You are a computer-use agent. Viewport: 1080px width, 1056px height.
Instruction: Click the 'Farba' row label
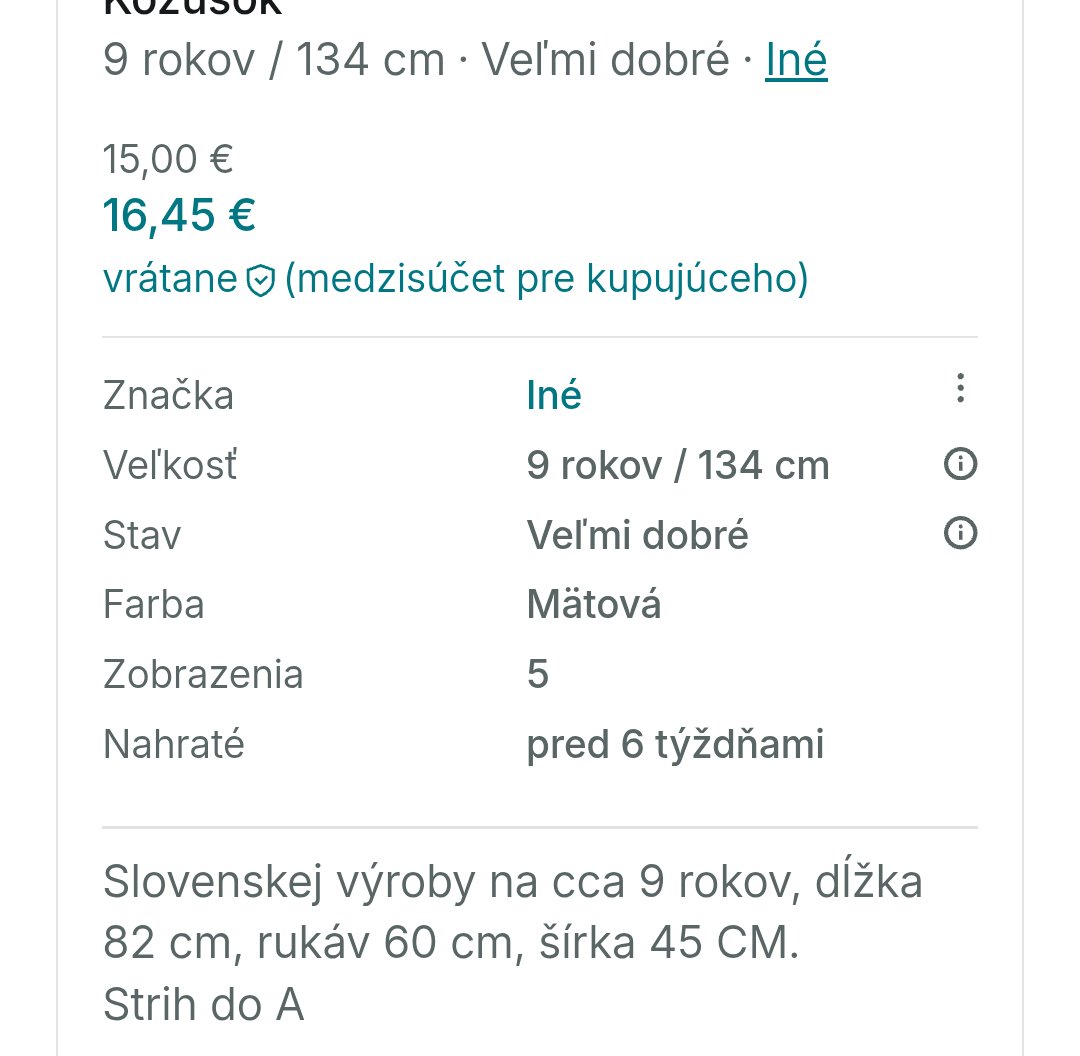(153, 605)
